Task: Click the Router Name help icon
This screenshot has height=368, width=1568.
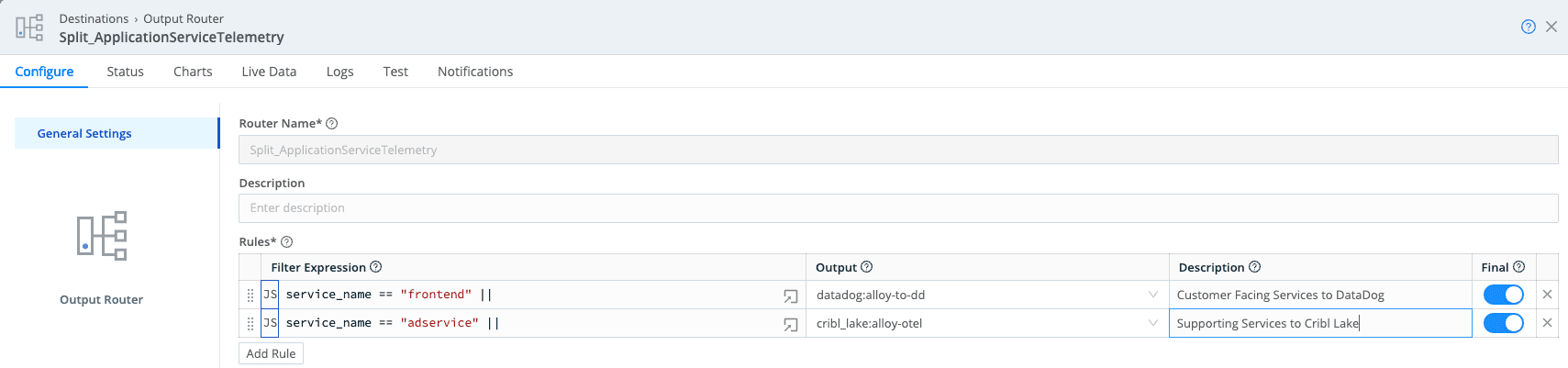Action: pyautogui.click(x=332, y=124)
